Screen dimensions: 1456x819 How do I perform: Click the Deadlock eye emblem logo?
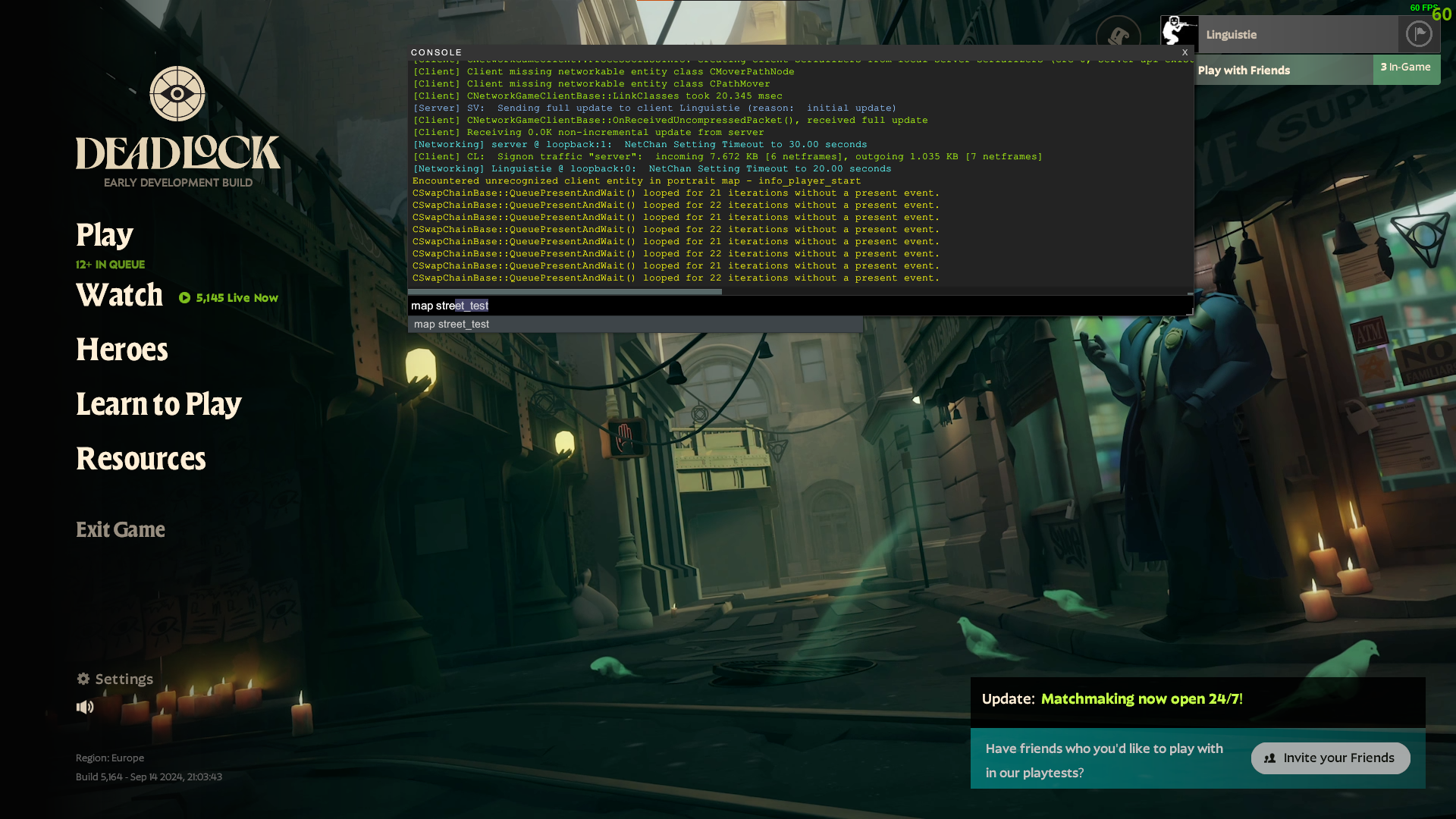(177, 93)
